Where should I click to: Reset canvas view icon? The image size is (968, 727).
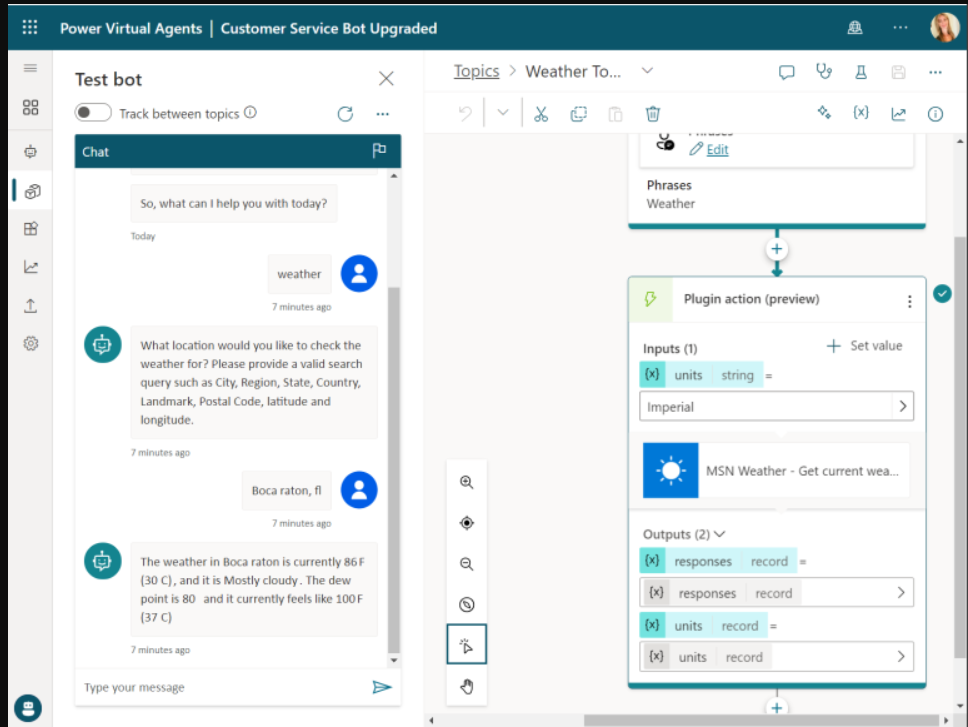pyautogui.click(x=467, y=604)
